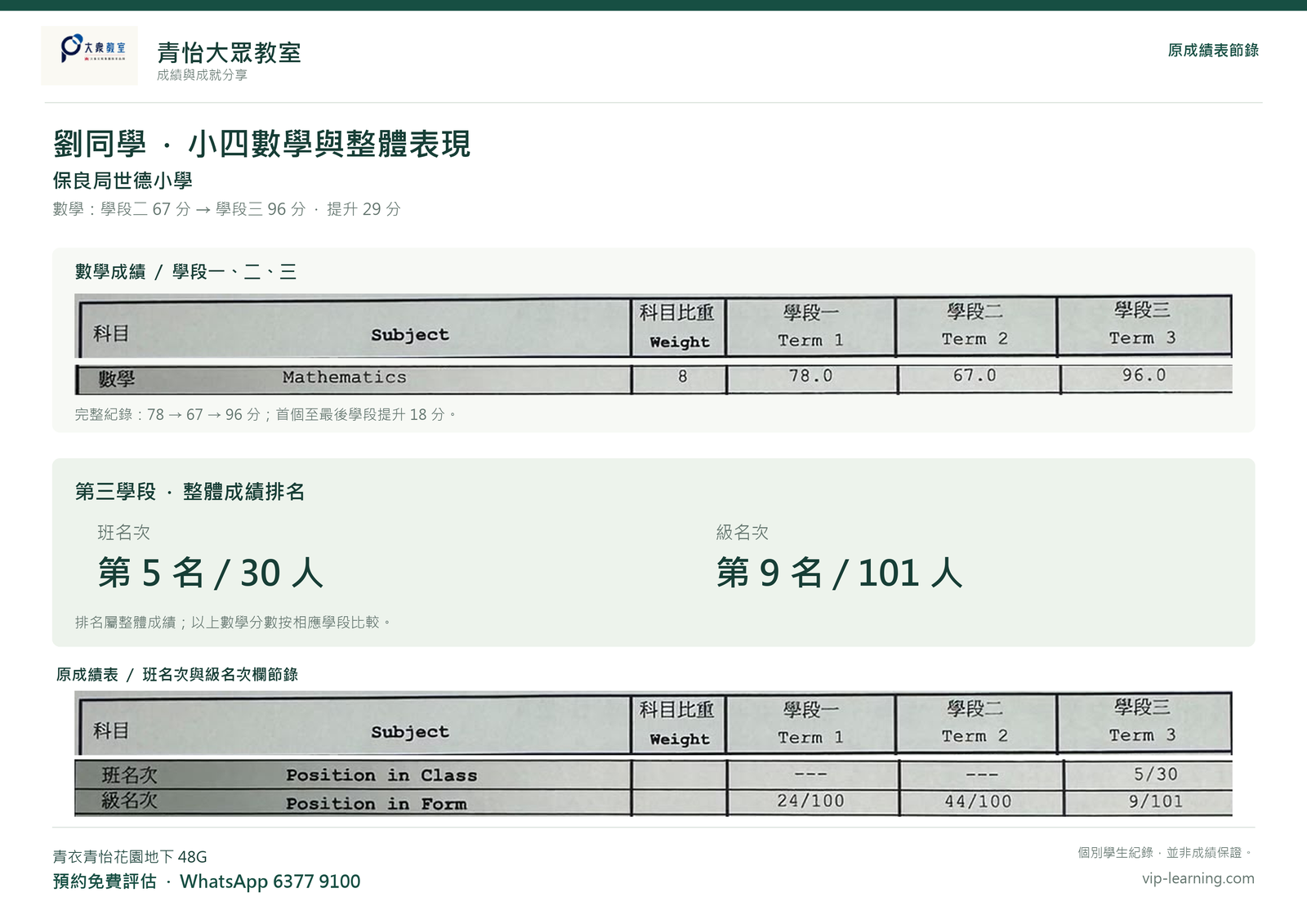The width and height of the screenshot is (1307, 924).
Task: Click the address 青衣青怡花園地下 48G
Action: [130, 857]
